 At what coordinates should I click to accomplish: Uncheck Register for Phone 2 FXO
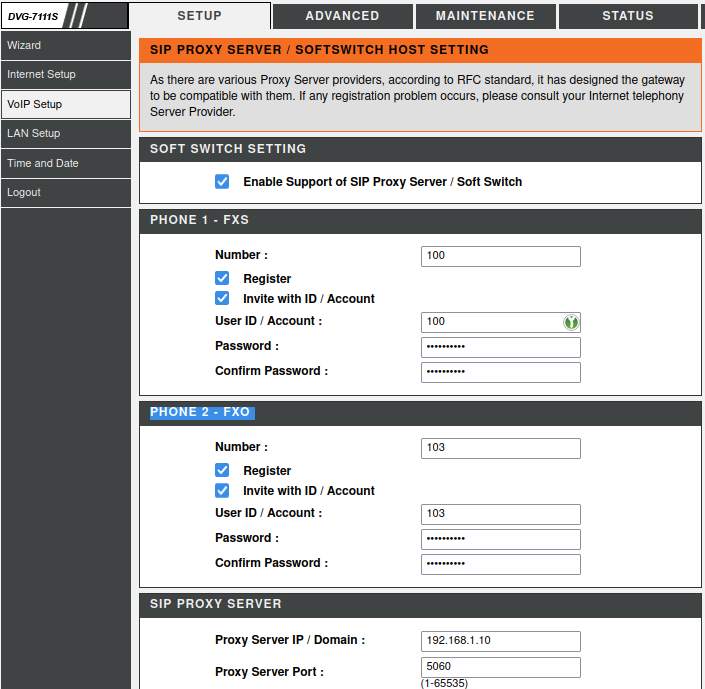pyautogui.click(x=222, y=471)
